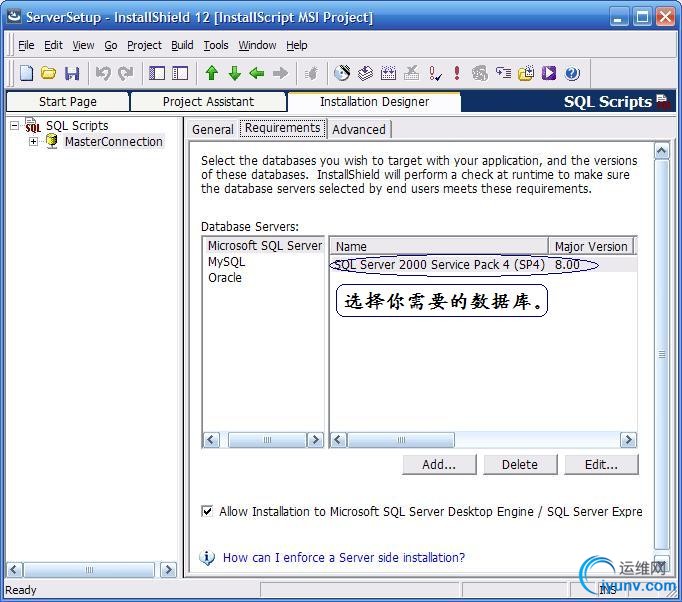Go down with the green down arrow
Viewport: 682px width, 602px height.
[234, 73]
